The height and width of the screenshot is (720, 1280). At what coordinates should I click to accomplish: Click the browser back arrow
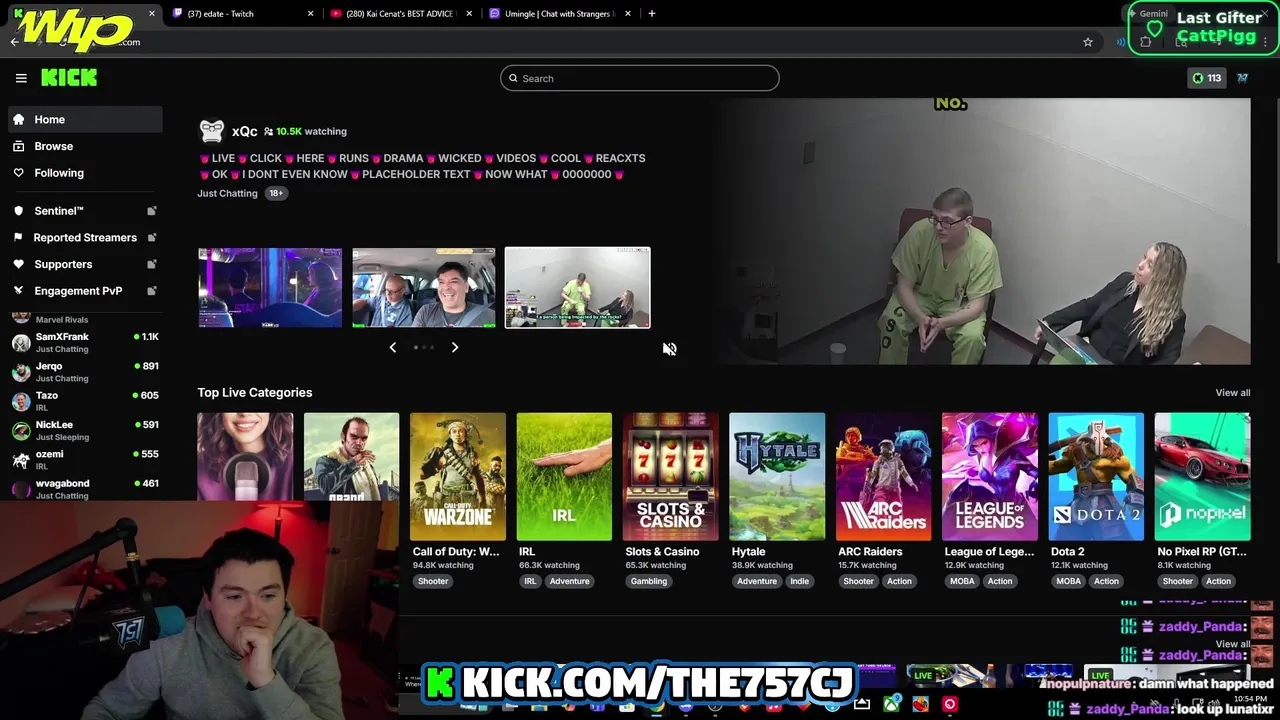(14, 42)
